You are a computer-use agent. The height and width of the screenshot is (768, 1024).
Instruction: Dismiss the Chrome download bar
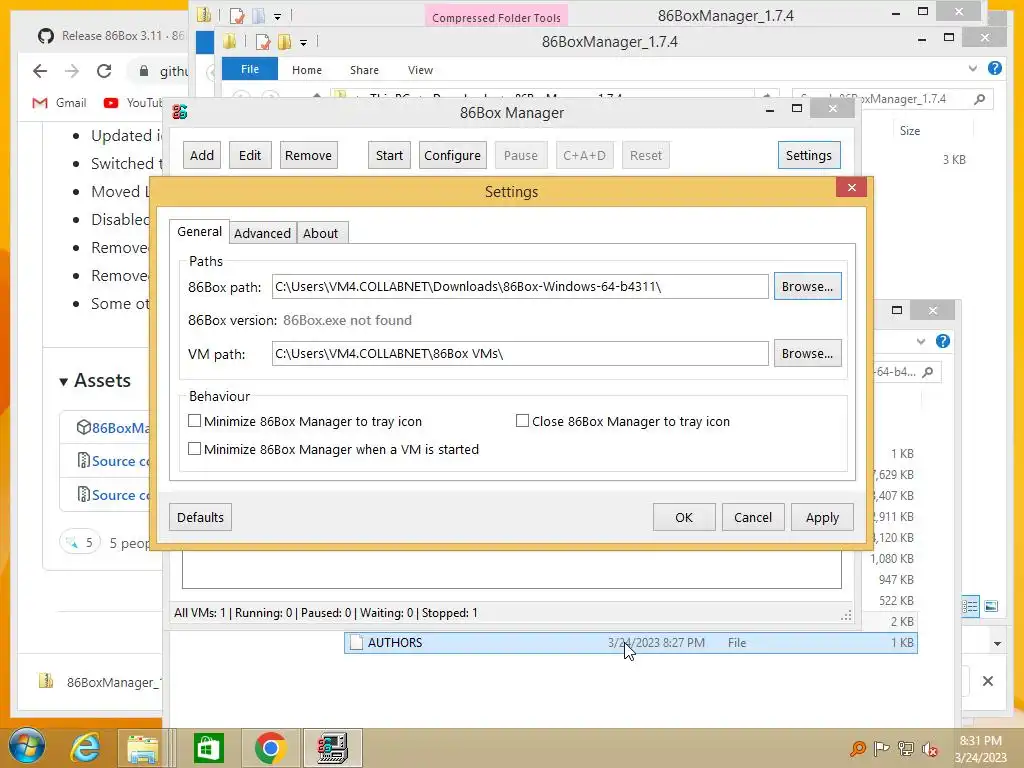click(988, 681)
